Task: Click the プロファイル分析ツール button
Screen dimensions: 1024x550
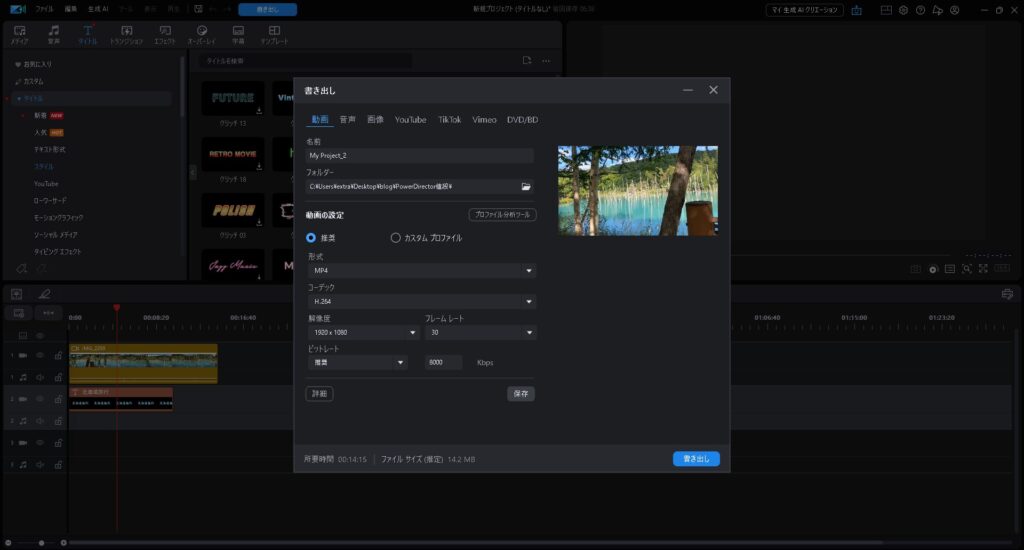Action: [502, 215]
